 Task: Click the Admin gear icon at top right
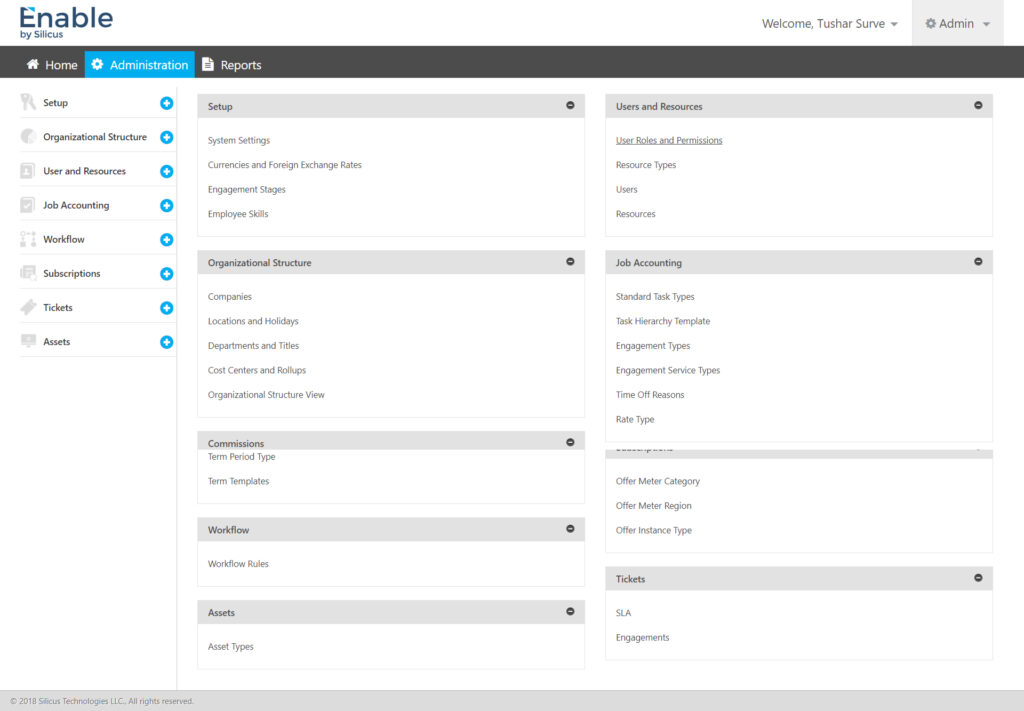click(931, 24)
